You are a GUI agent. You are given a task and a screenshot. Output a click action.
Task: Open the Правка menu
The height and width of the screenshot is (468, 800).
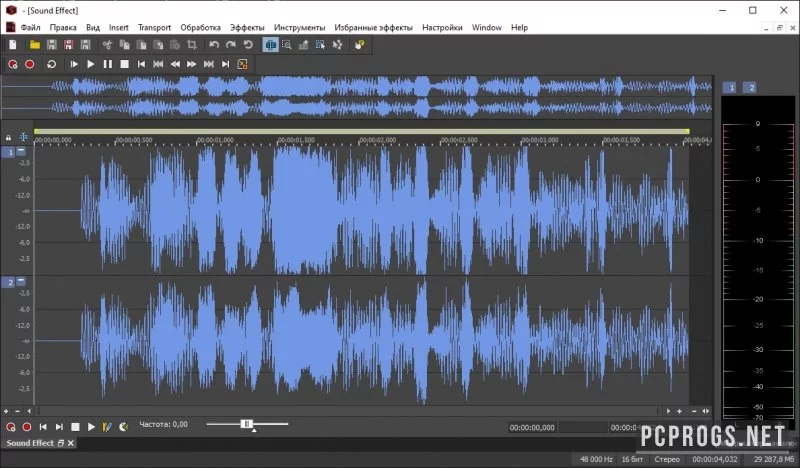coord(63,28)
